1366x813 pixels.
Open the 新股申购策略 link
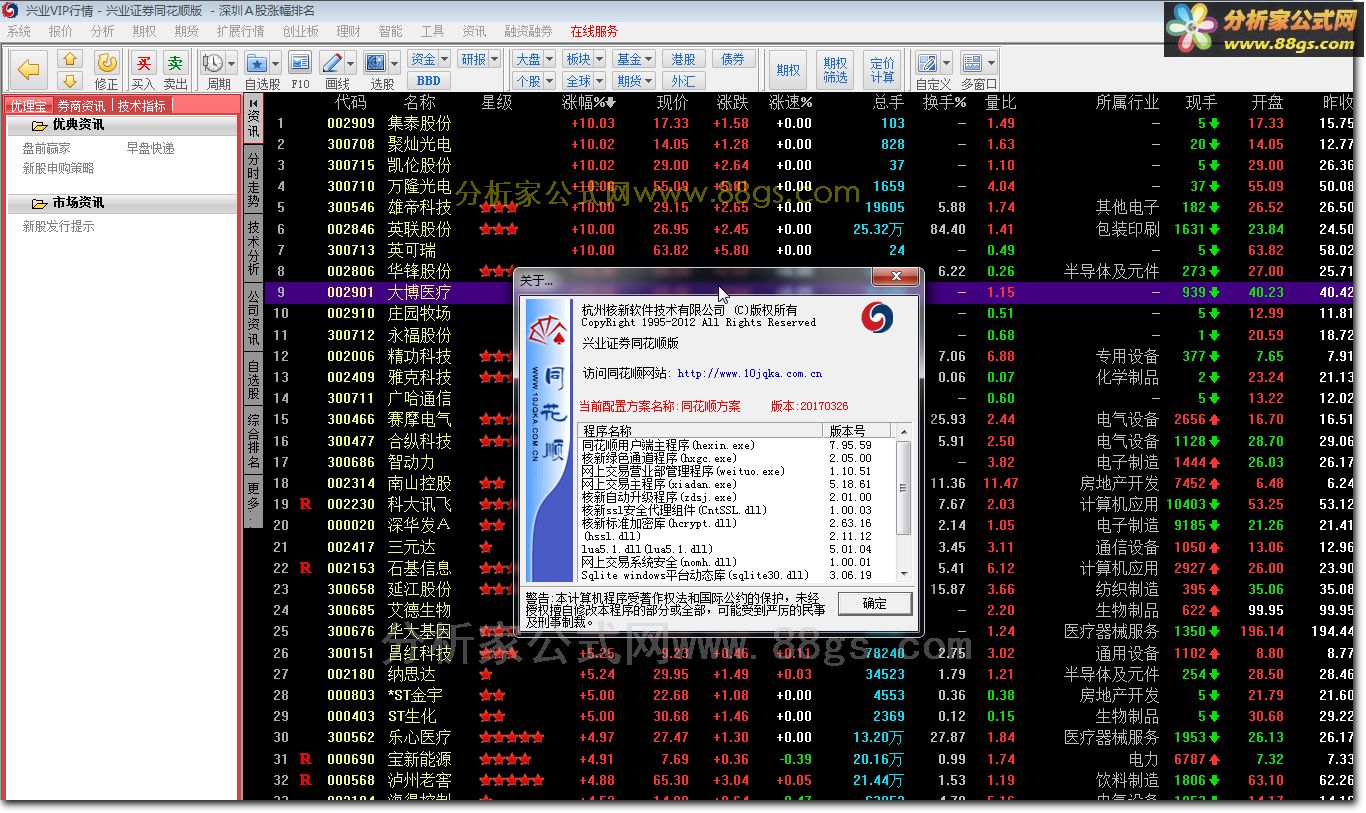tap(58, 168)
